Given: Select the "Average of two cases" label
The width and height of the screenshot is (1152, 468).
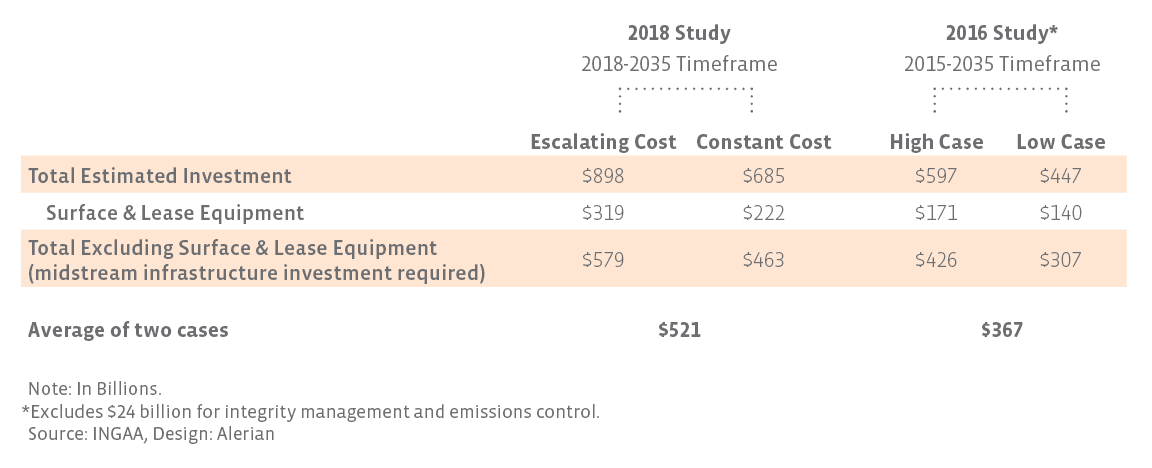Looking at the screenshot, I should pos(128,330).
